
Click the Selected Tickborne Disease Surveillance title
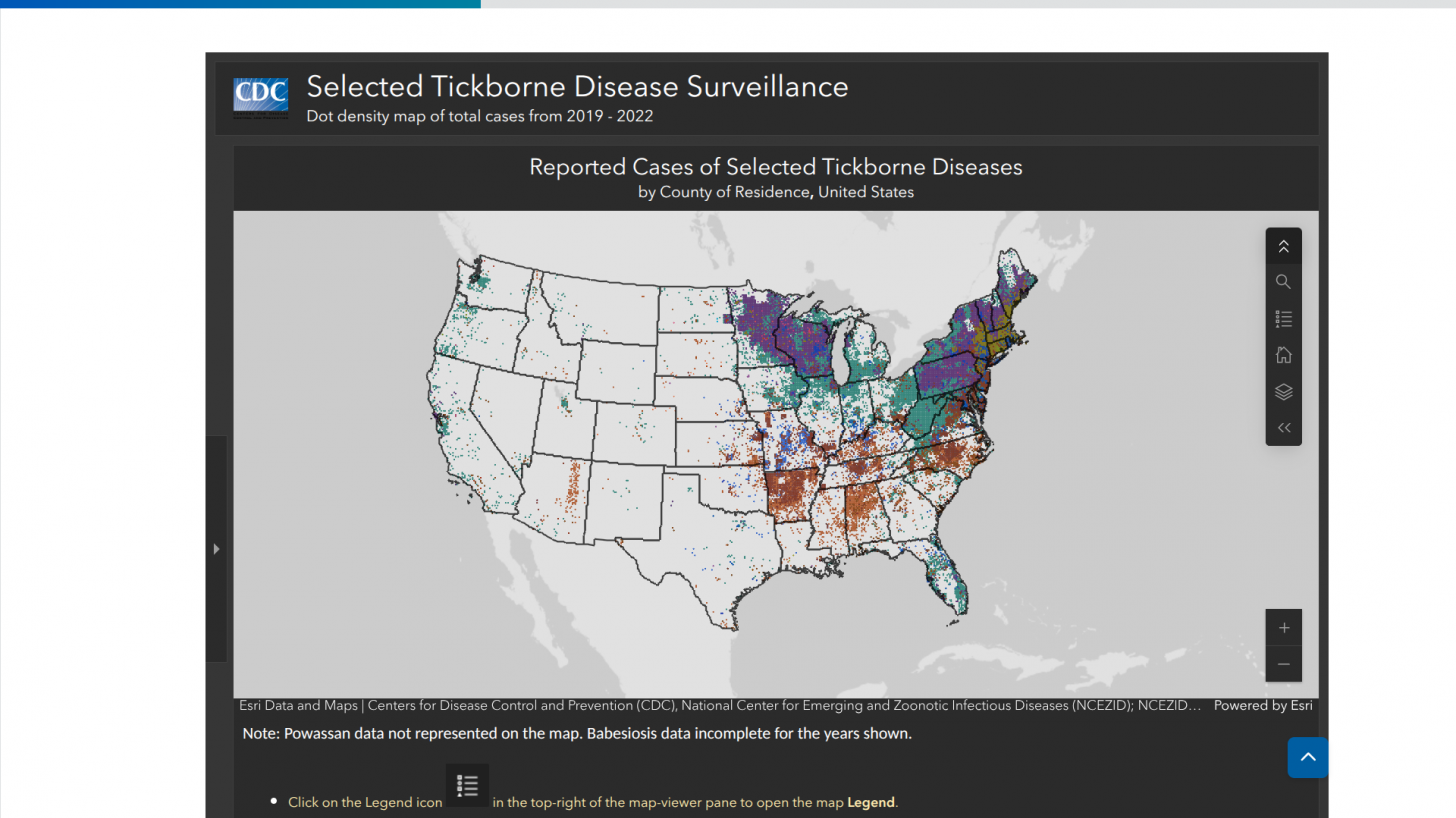coord(577,87)
